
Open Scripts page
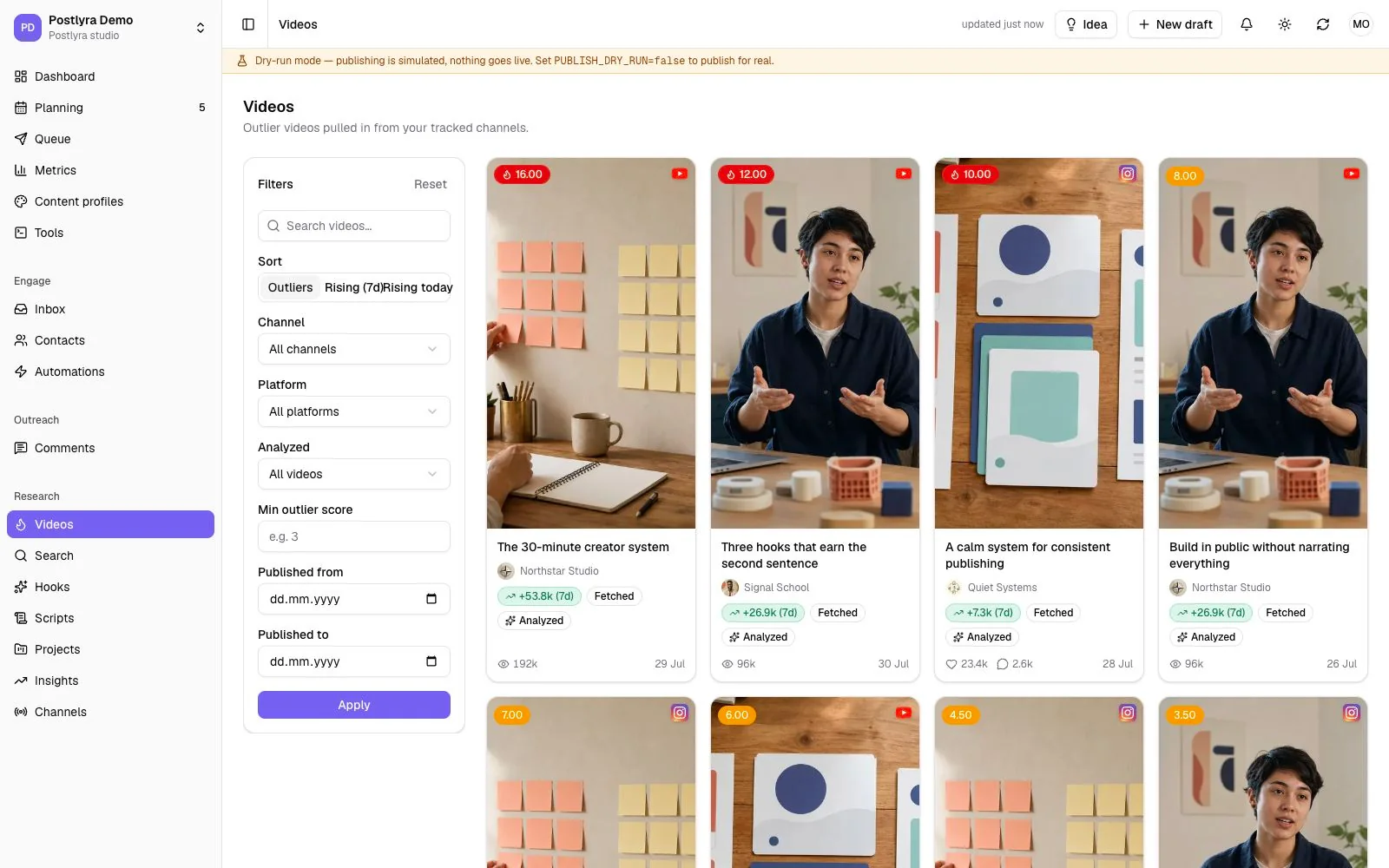tap(110, 618)
